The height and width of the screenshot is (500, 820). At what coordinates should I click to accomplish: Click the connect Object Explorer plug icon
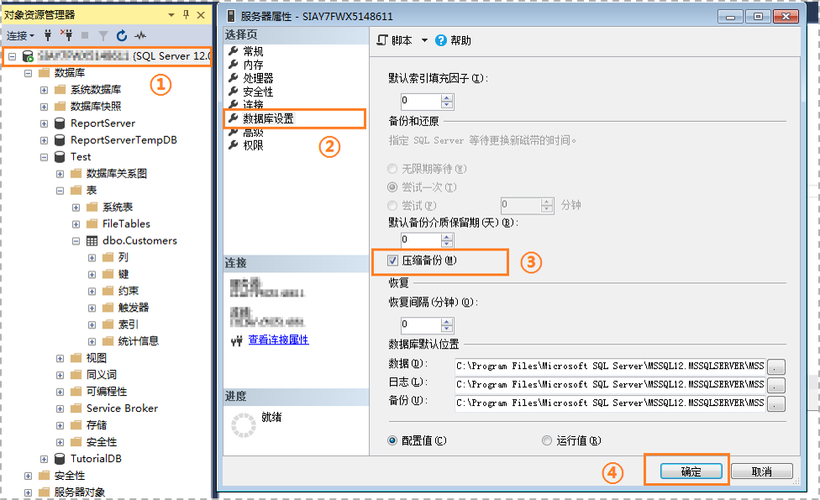(x=48, y=36)
